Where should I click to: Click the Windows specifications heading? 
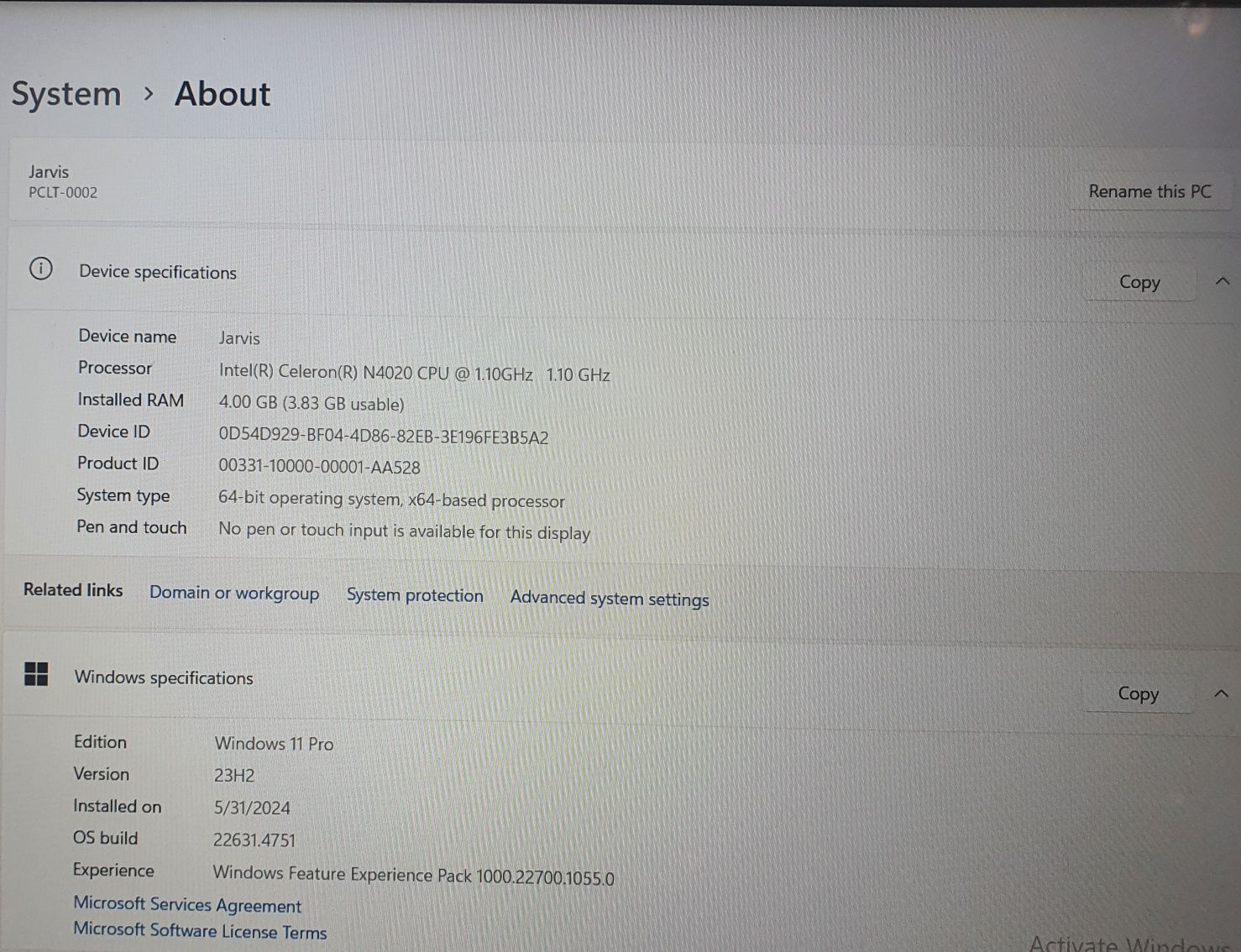164,677
